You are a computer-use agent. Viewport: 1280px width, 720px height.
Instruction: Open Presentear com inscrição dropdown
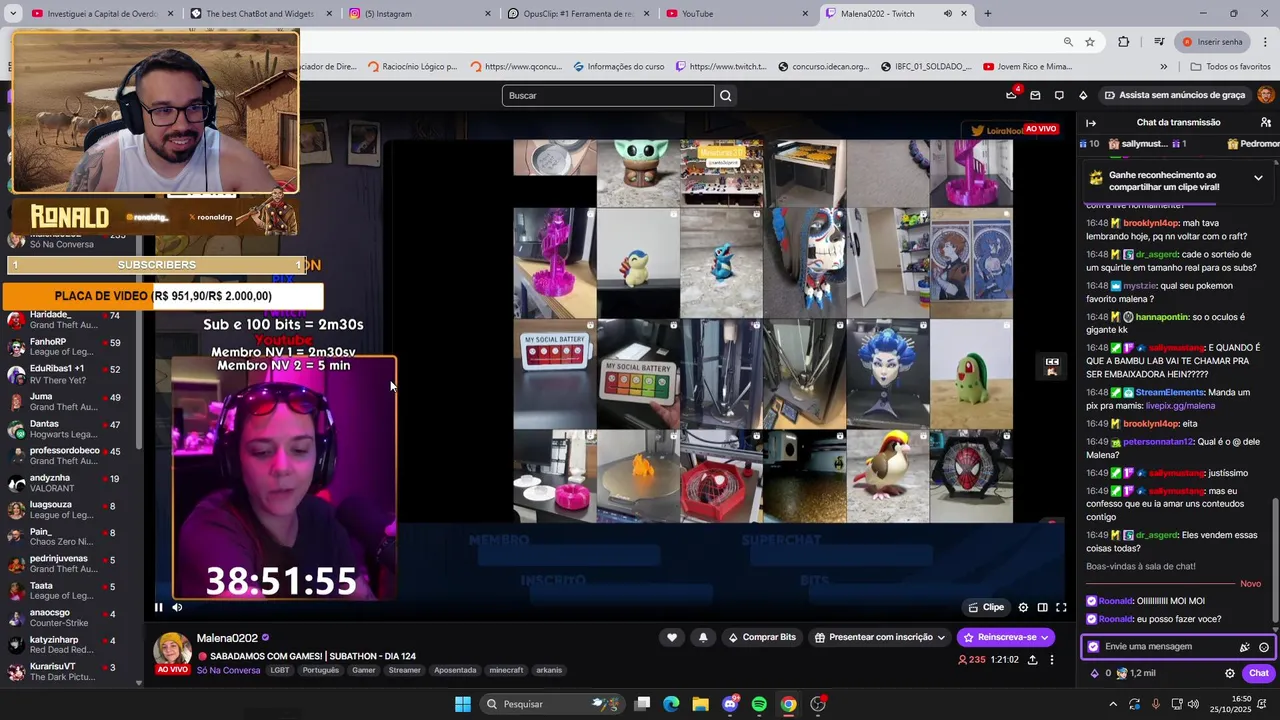879,637
